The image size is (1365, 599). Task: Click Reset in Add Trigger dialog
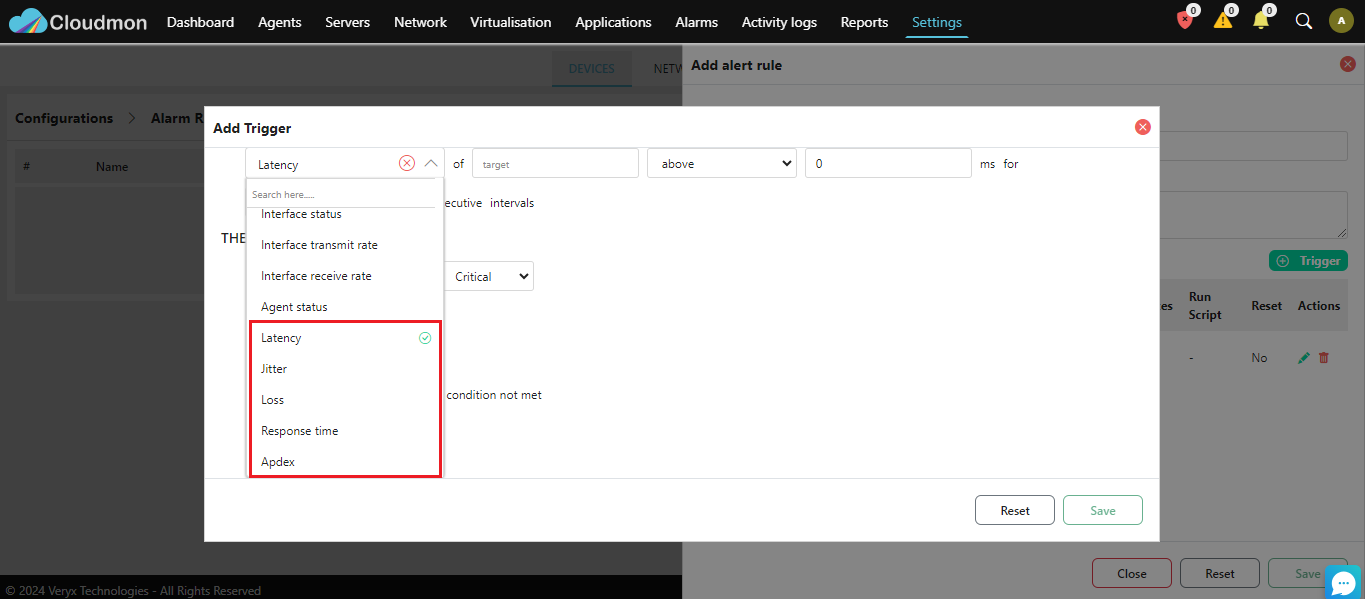(x=1015, y=510)
